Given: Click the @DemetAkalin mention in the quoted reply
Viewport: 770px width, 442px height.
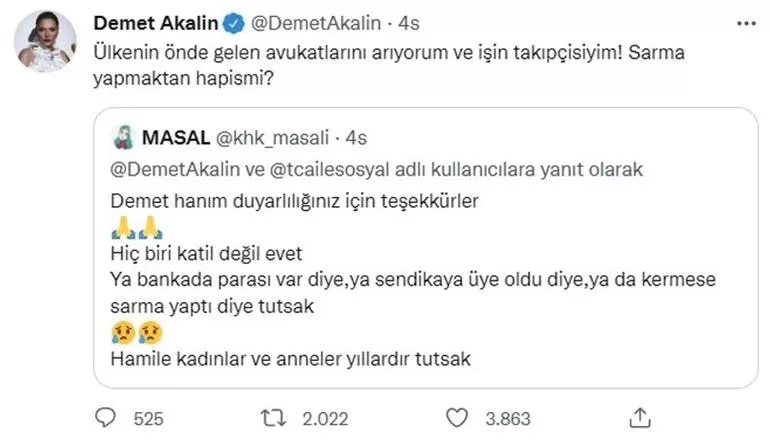Looking at the screenshot, I should click(x=174, y=168).
